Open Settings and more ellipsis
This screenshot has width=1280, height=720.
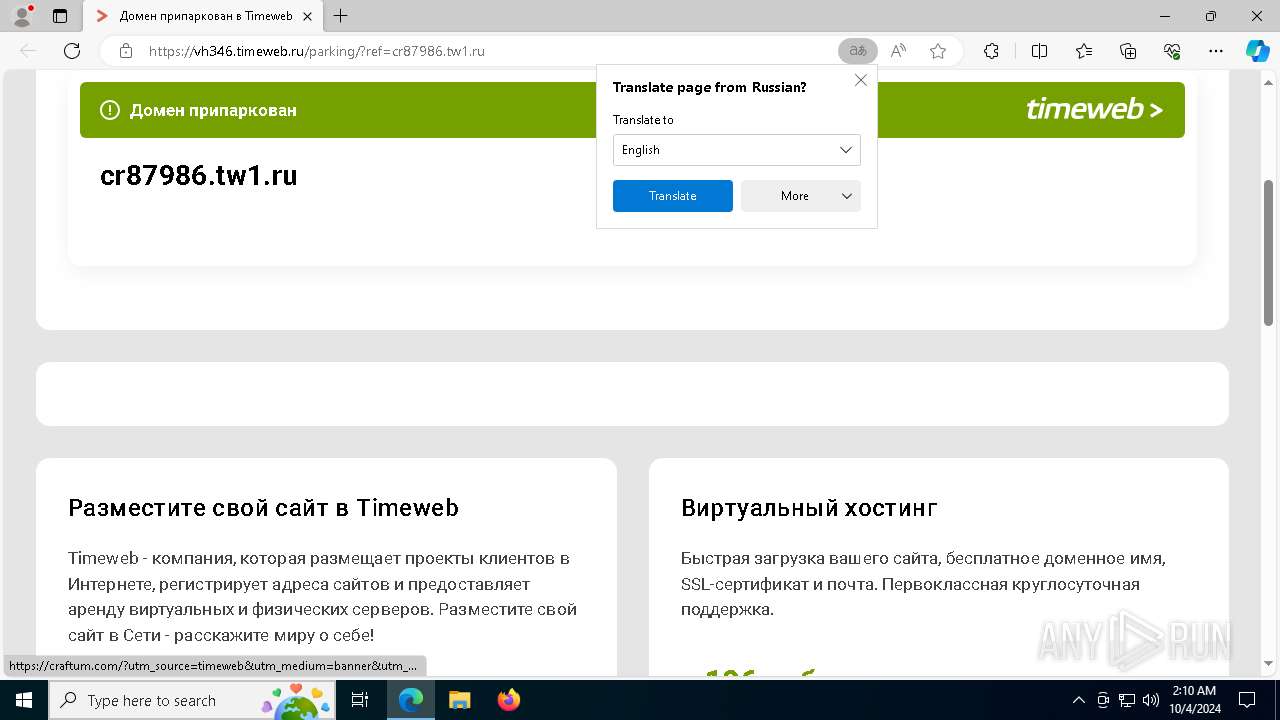coord(1216,51)
